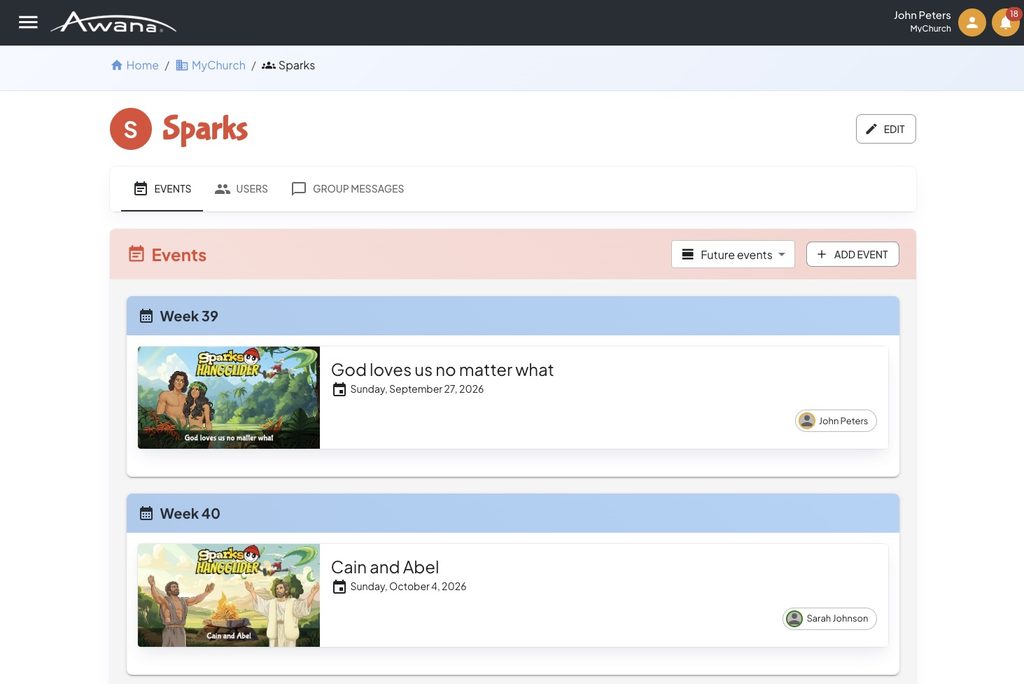The image size is (1024, 684).
Task: Click the Events section header calendar icon
Action: [x=136, y=254]
